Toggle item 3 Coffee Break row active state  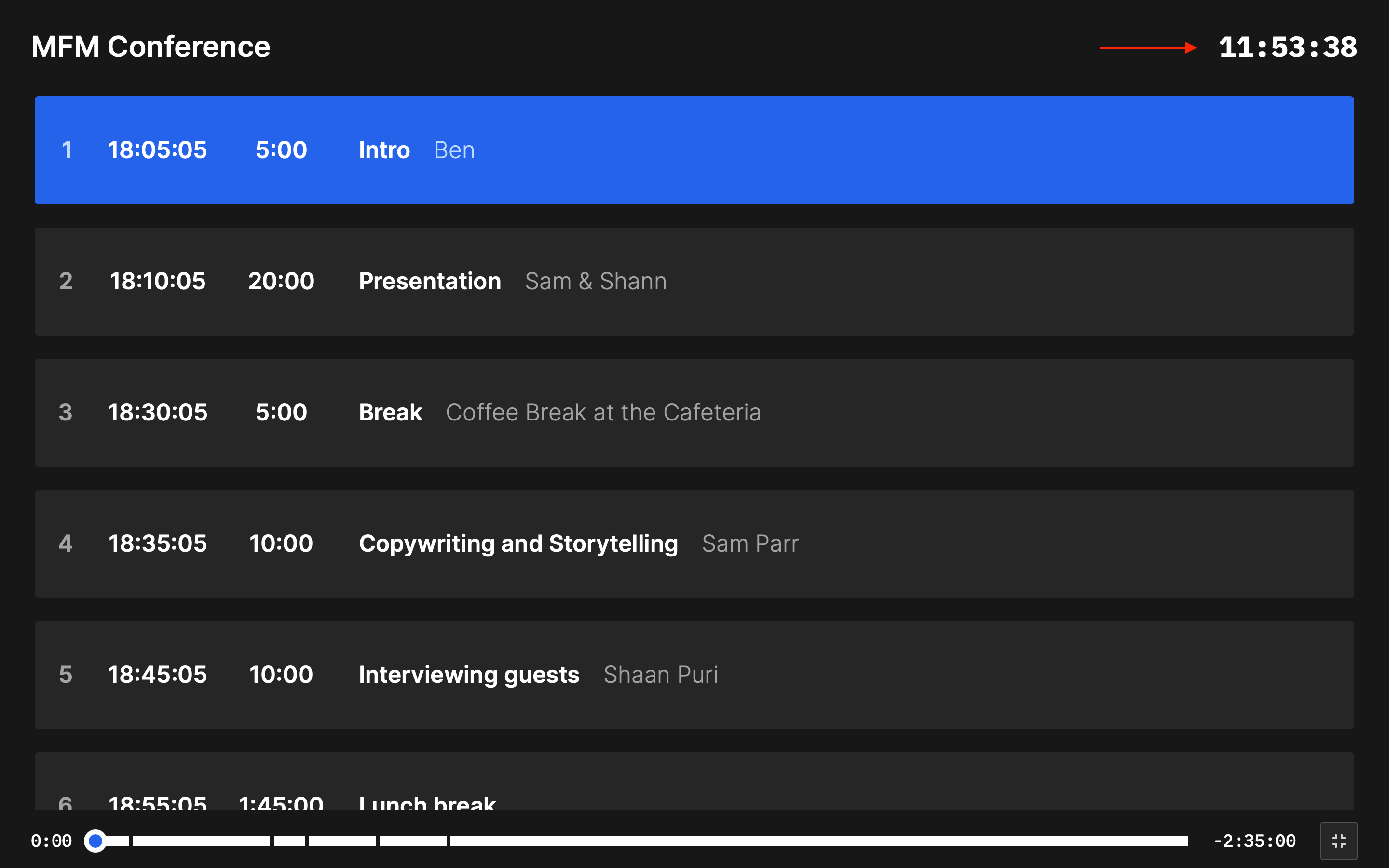tap(694, 412)
